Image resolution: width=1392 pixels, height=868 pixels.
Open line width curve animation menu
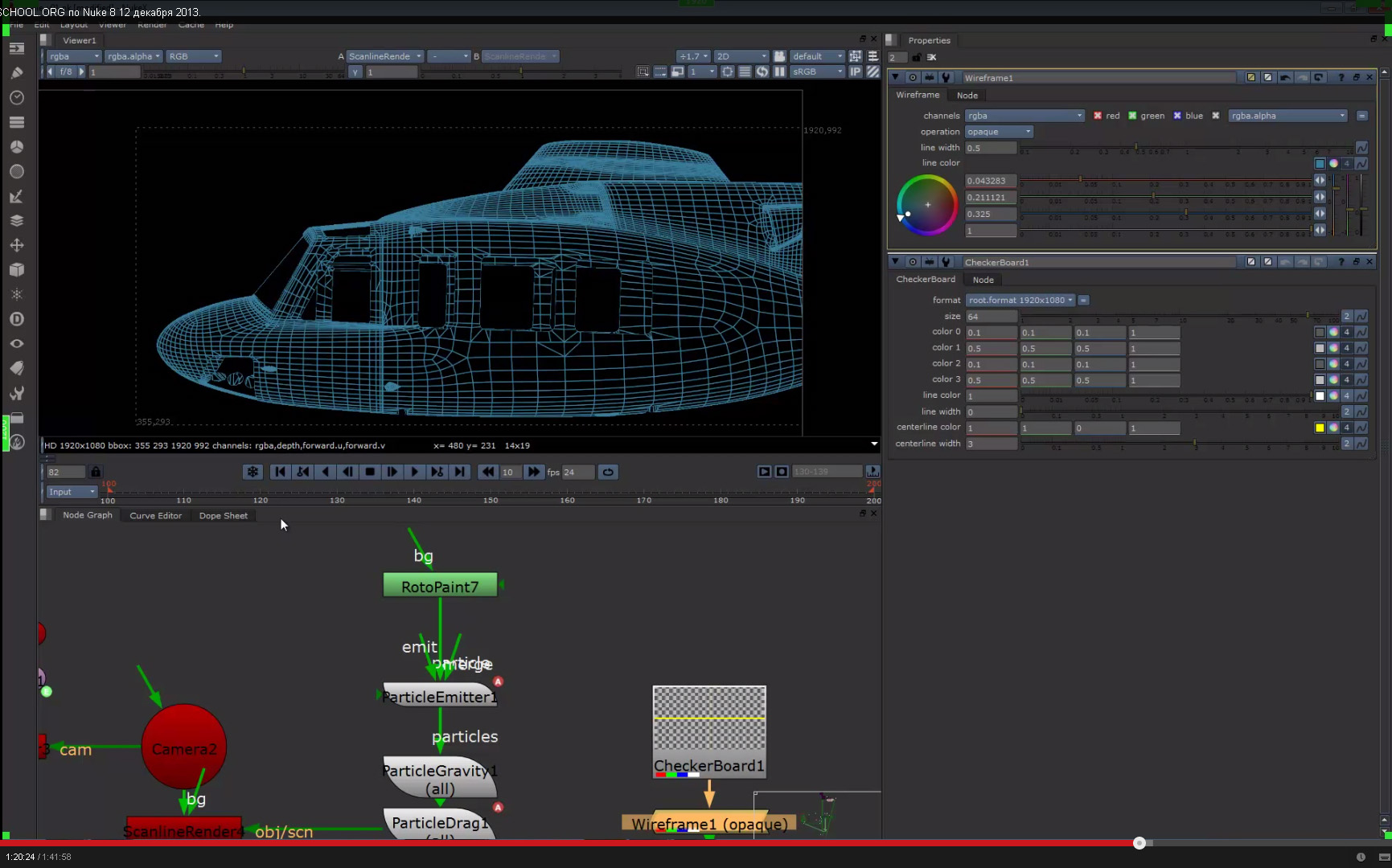(1361, 148)
